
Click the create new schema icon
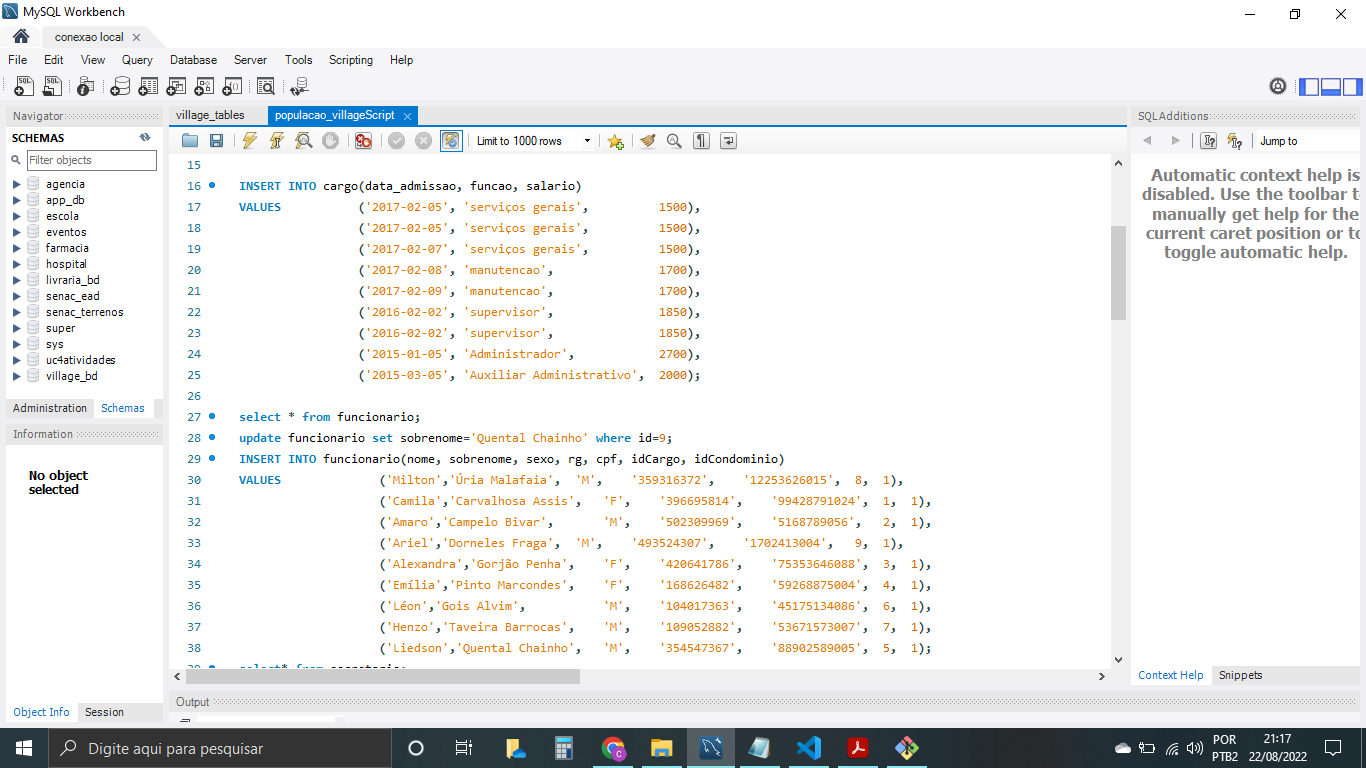[x=121, y=86]
